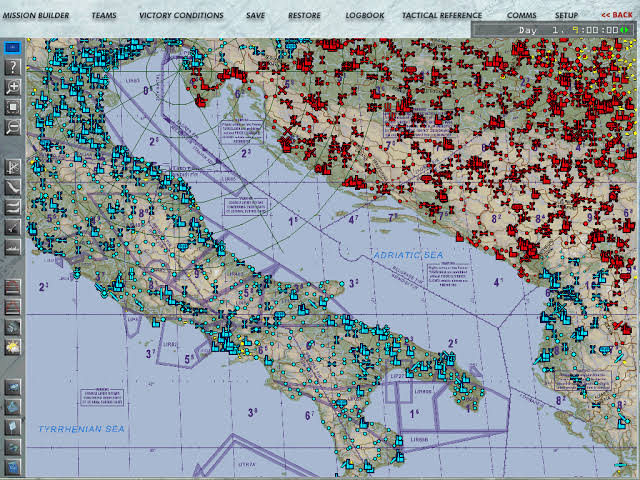Click the third blue map overlay icon

(x=13, y=427)
